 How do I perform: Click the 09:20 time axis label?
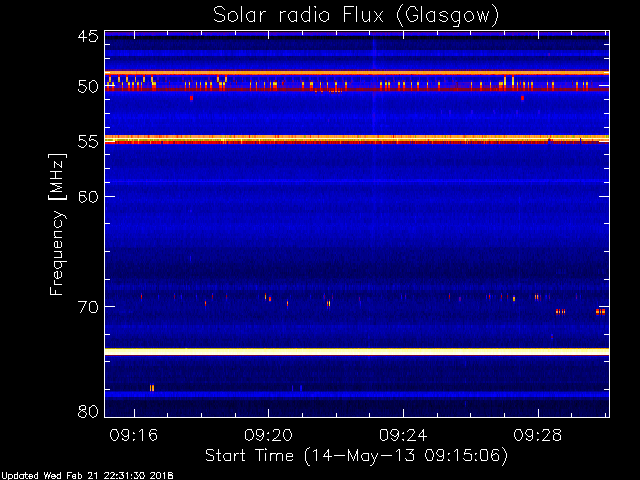coord(268,435)
